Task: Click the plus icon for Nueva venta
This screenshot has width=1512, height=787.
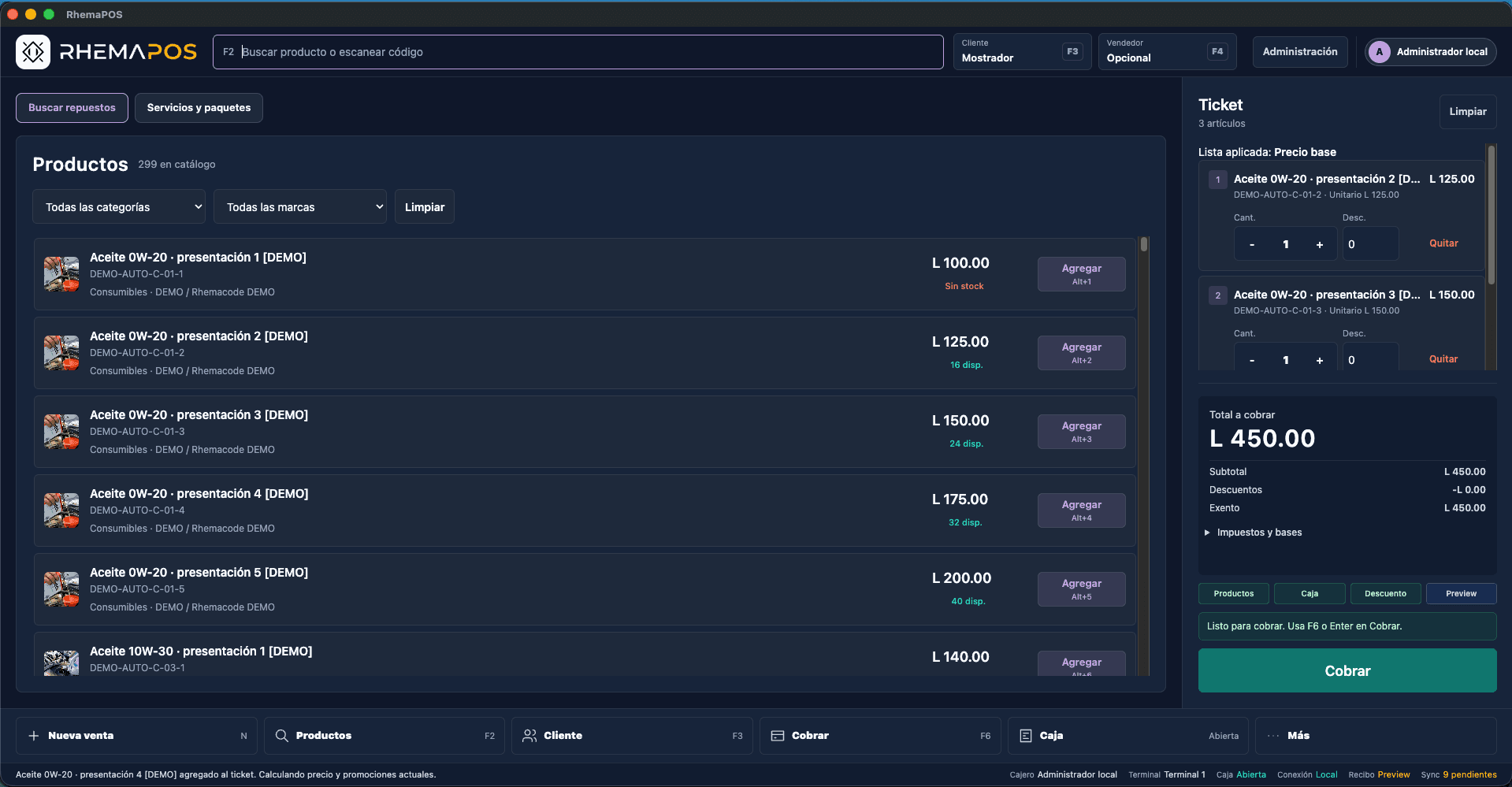Action: tap(34, 736)
